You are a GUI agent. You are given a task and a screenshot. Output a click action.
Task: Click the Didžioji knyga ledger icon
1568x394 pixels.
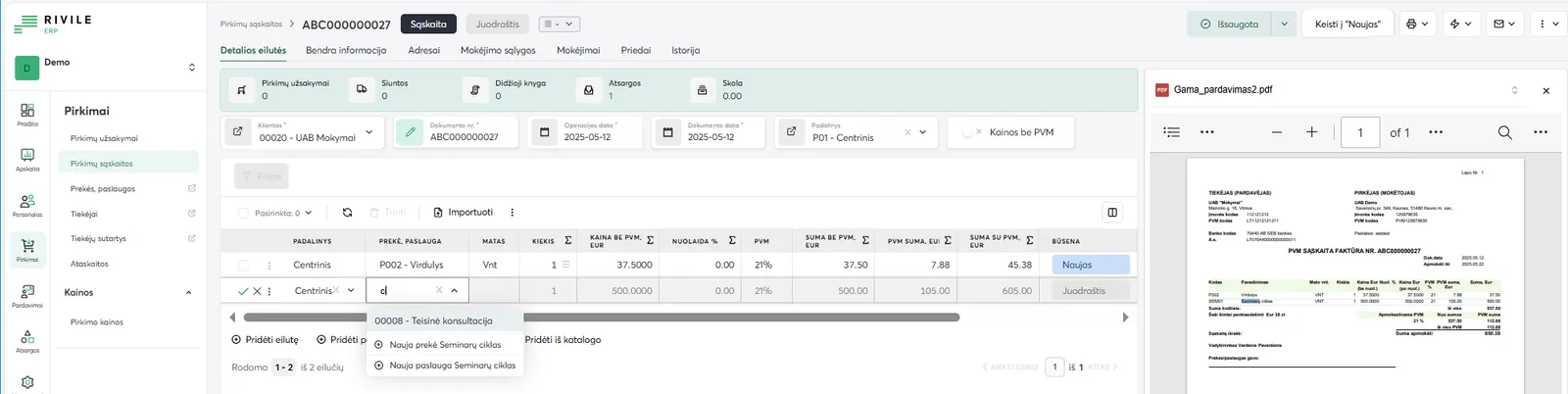click(475, 89)
